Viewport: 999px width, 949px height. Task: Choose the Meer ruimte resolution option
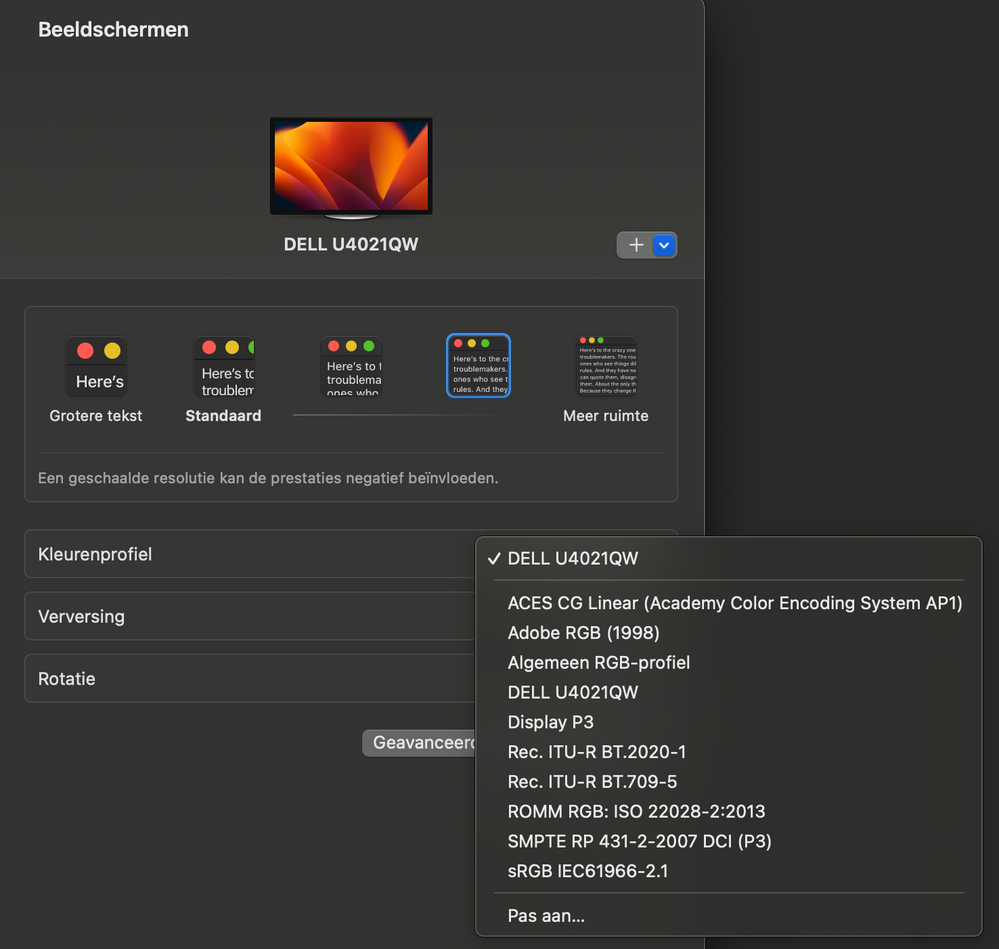tap(606, 380)
